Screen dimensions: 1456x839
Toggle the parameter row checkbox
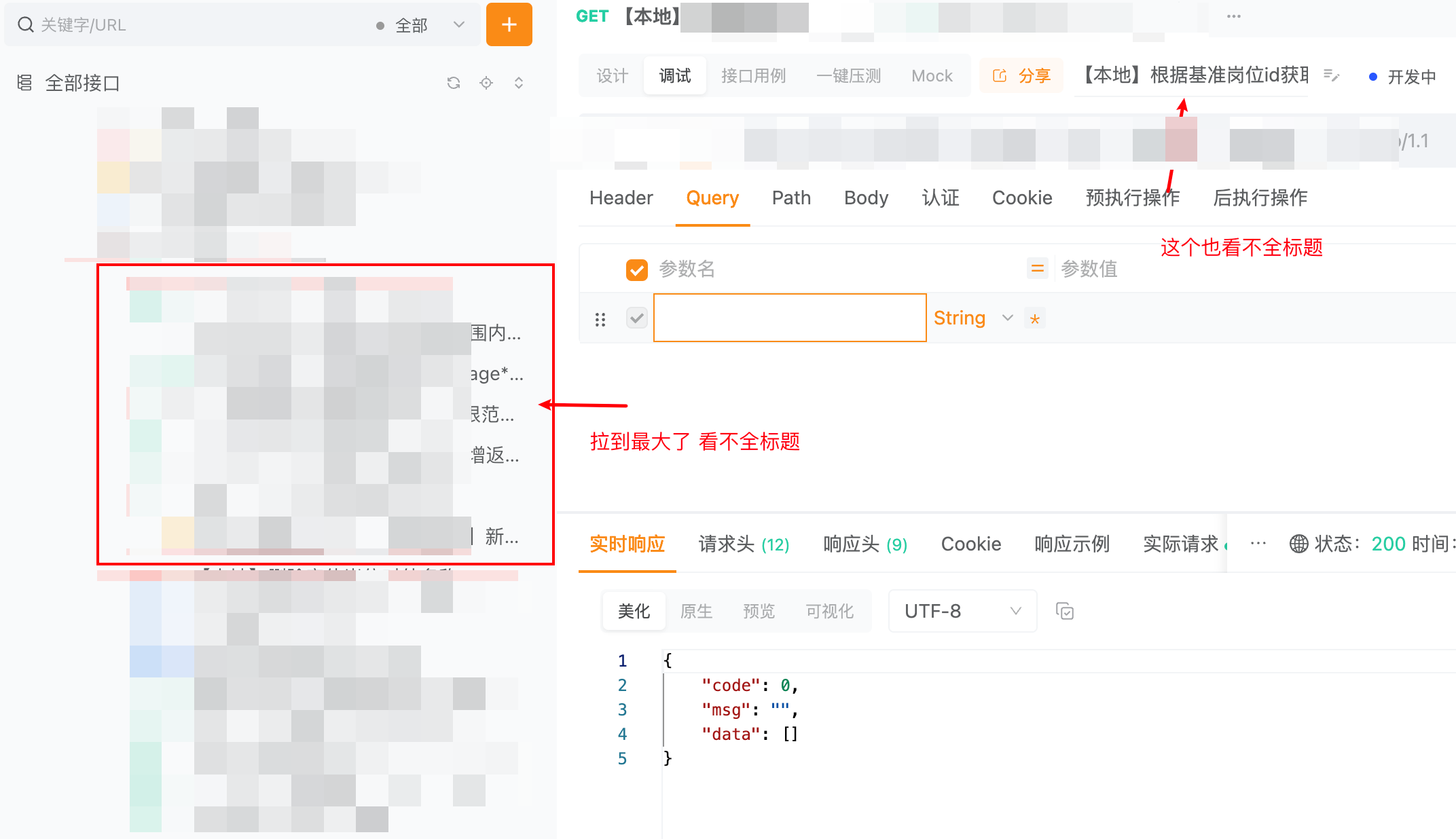(x=636, y=318)
